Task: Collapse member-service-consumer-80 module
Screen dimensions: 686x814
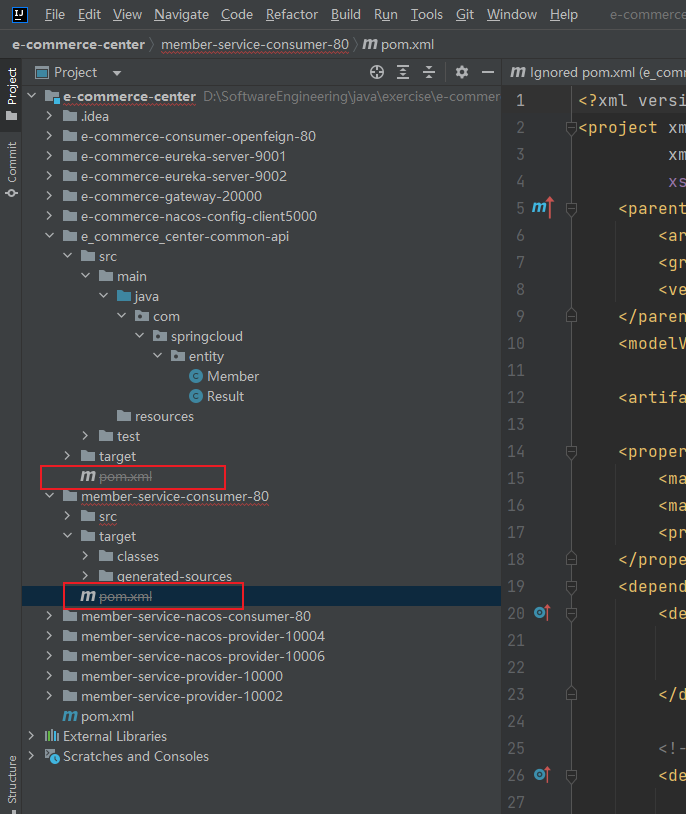Action: click(x=49, y=495)
